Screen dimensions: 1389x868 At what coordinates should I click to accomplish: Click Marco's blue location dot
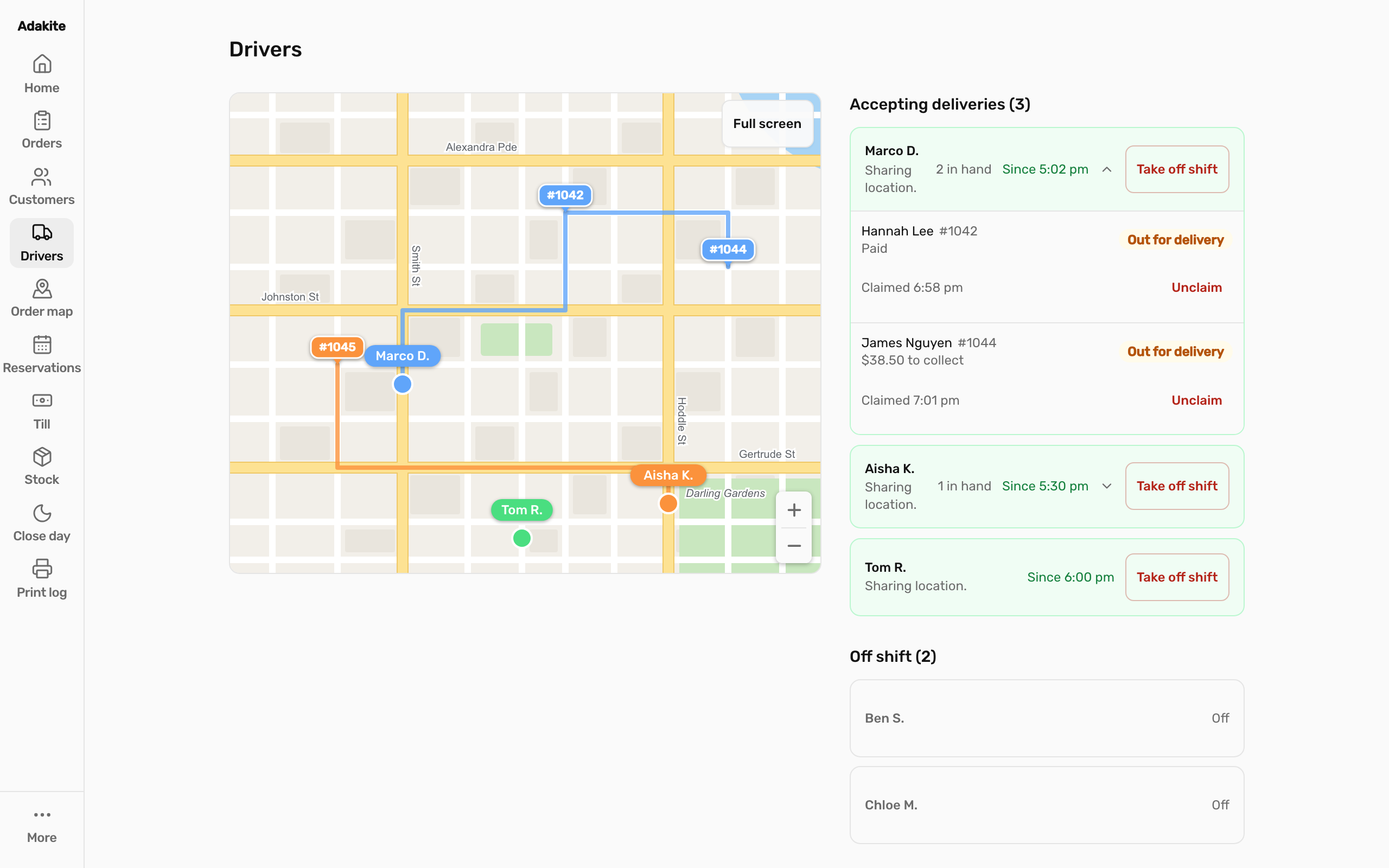(x=403, y=384)
